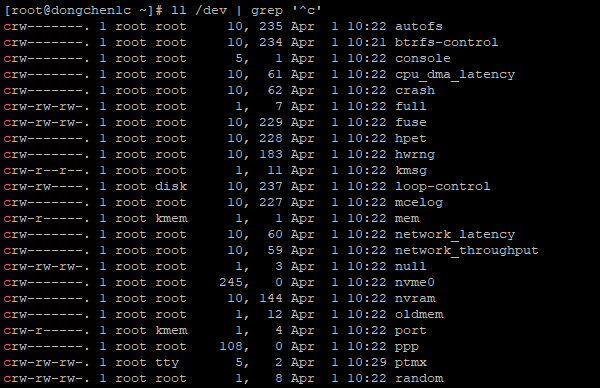Click the nvram device entry
Screen dimensions: 600x388
[x=415, y=298]
